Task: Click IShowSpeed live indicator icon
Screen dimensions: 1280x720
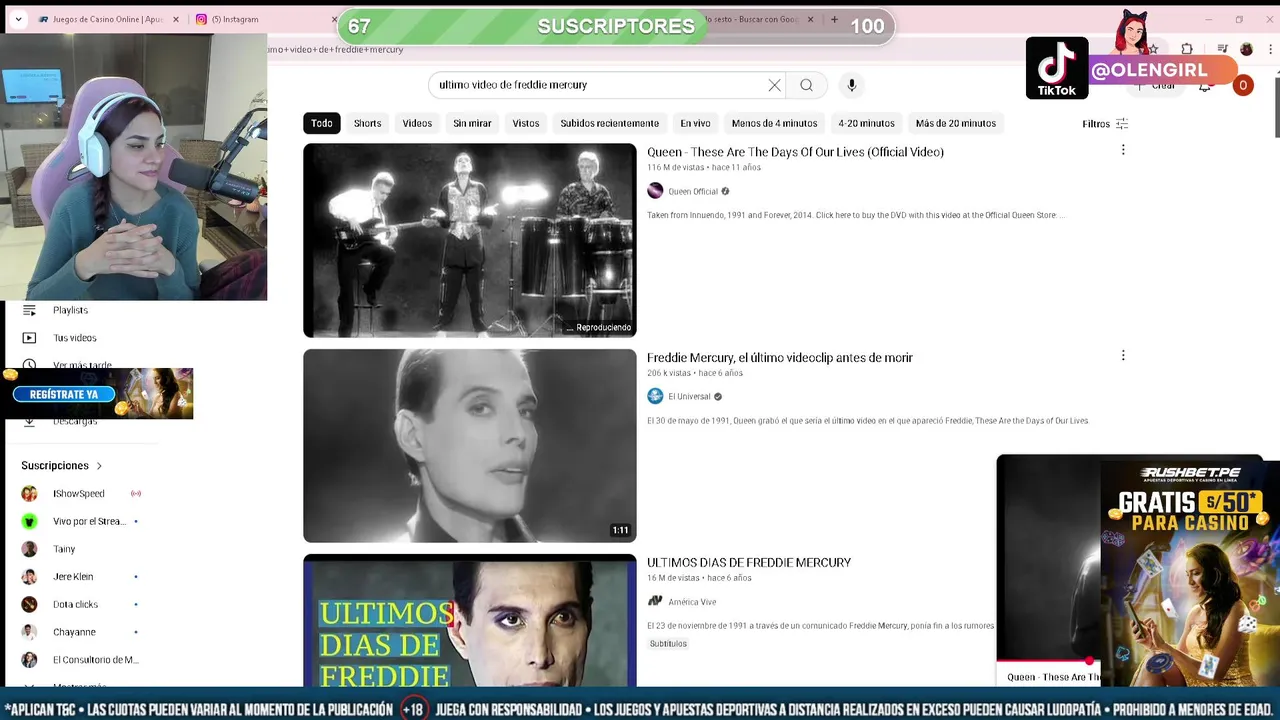Action: coord(136,494)
